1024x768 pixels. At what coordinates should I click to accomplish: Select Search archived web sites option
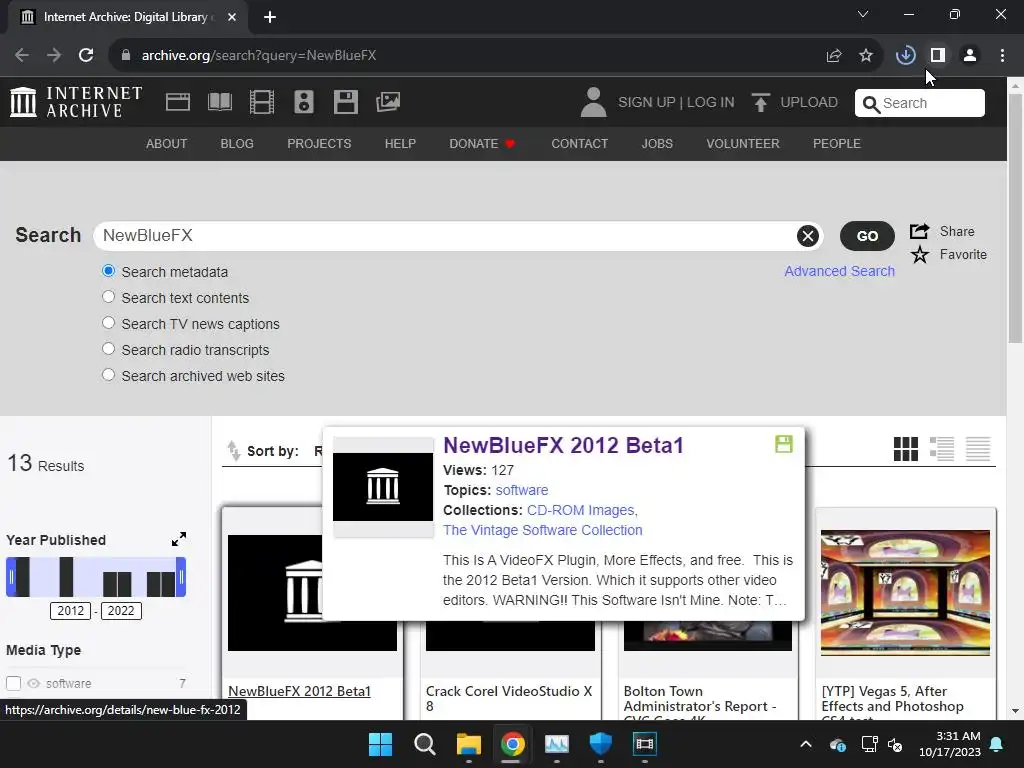tap(108, 375)
